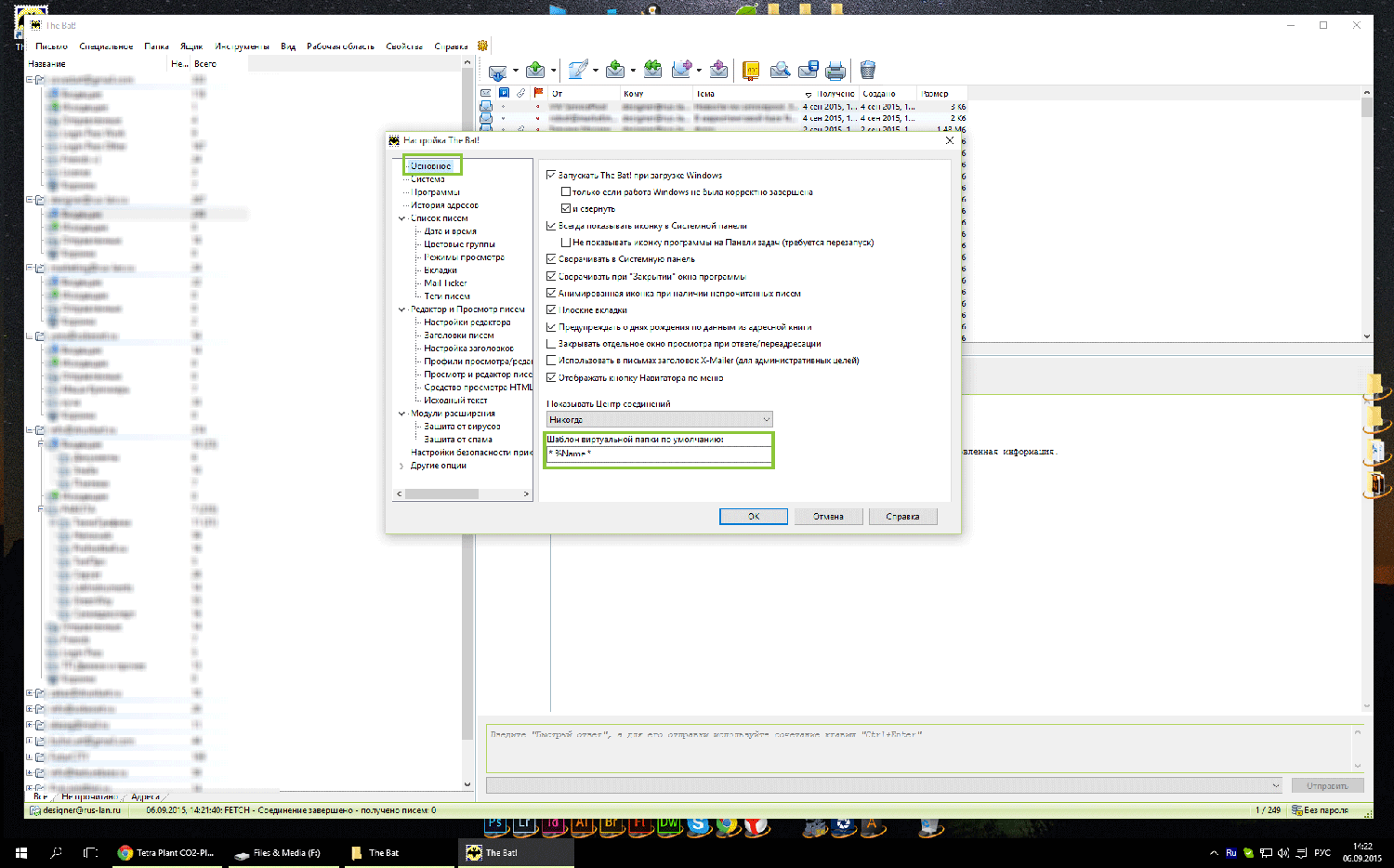Screen dimensions: 1394x868
Task: Collapse Редактор и Просмотр писем tree node
Action: coord(401,309)
